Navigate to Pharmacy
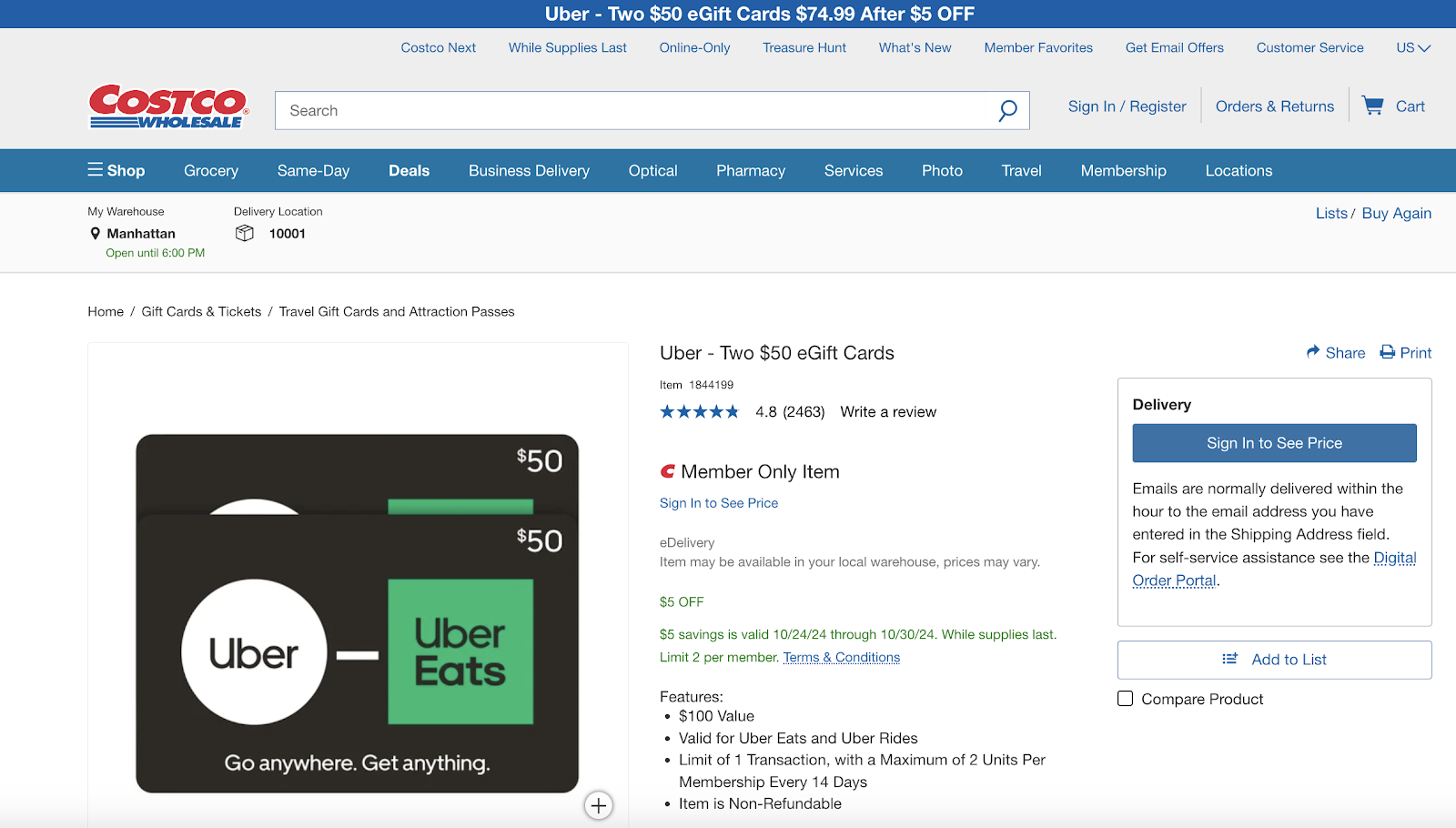The height and width of the screenshot is (828, 1456). point(751,170)
